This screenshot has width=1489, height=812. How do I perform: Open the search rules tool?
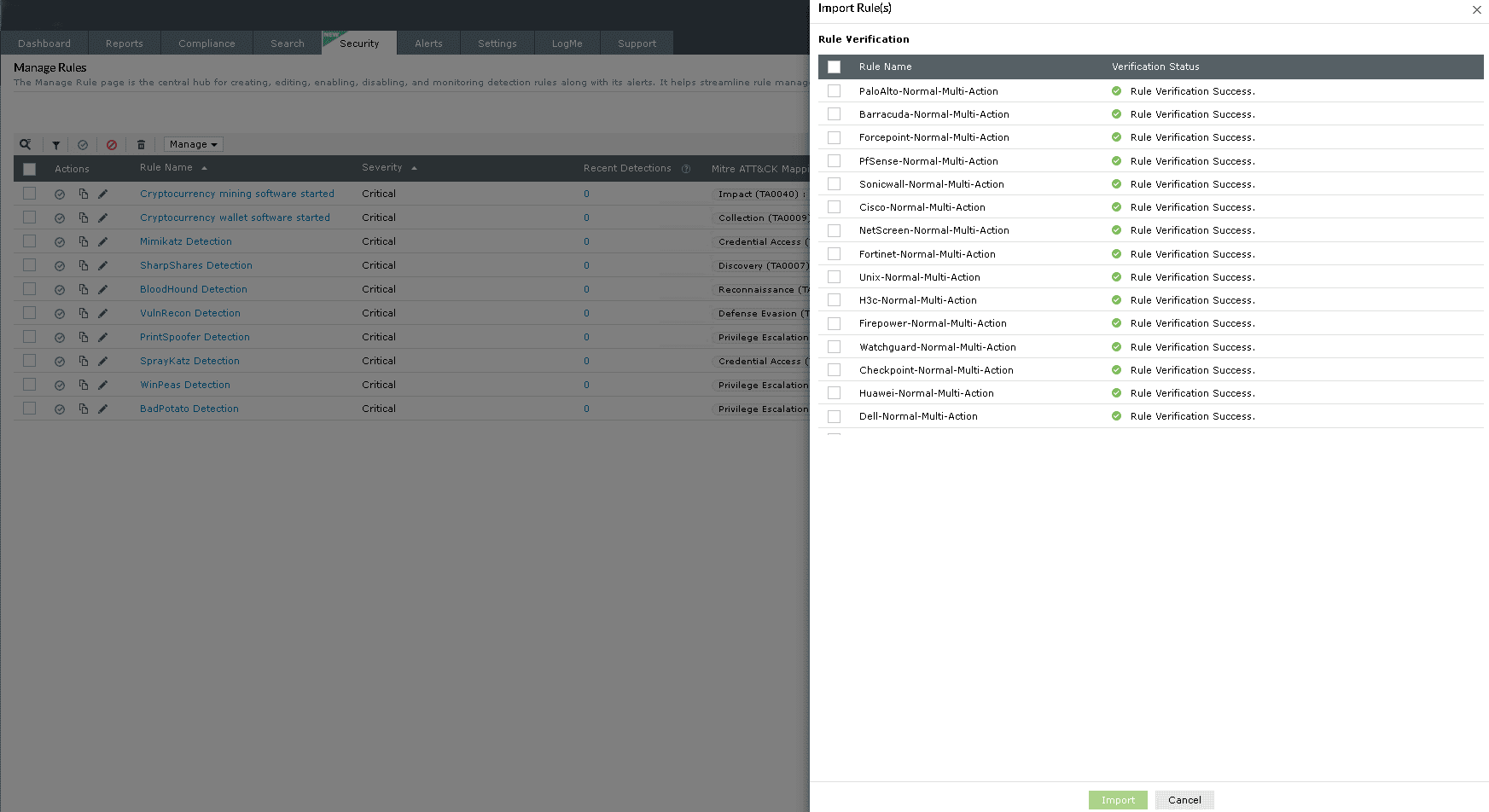[x=25, y=144]
